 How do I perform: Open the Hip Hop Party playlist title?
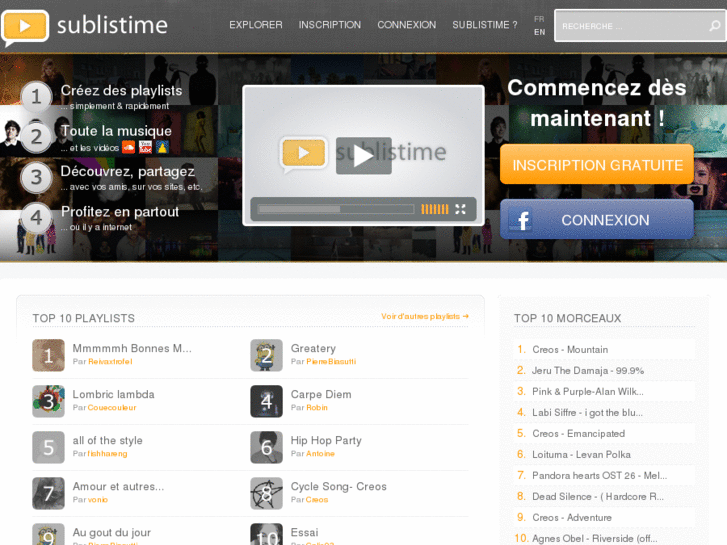click(326, 441)
